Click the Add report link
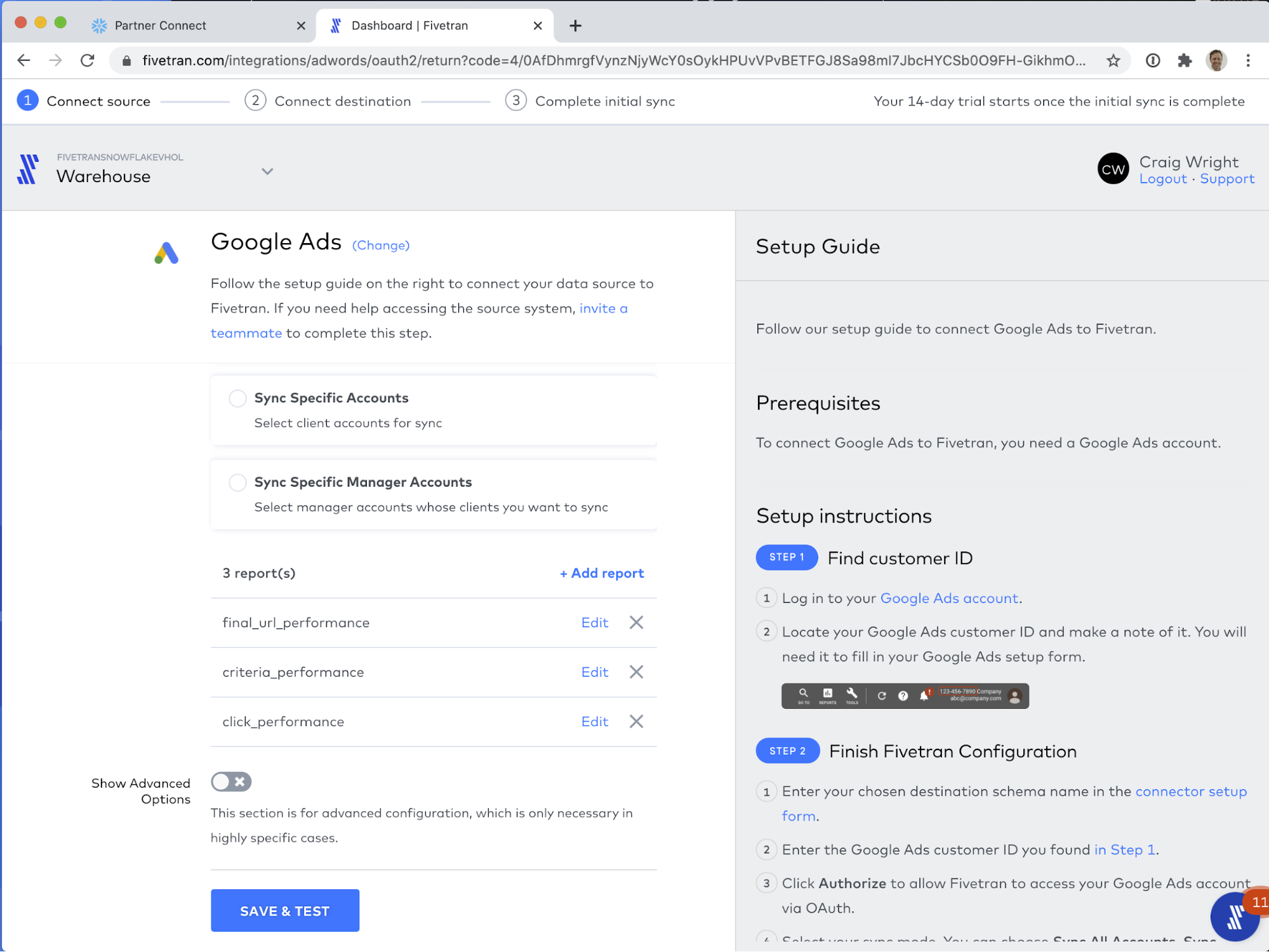Viewport: 1269px width, 952px height. [x=602, y=574]
